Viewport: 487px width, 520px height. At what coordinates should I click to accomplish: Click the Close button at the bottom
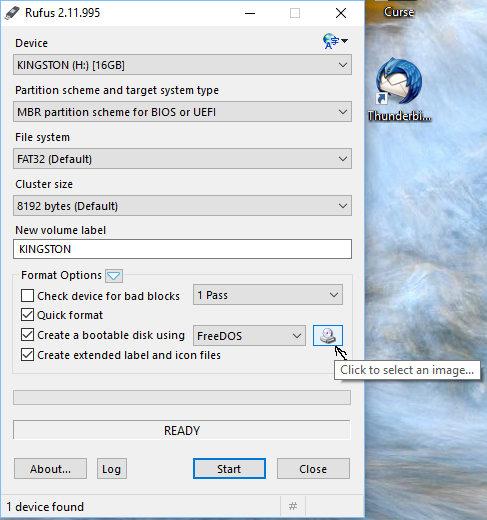tap(313, 469)
